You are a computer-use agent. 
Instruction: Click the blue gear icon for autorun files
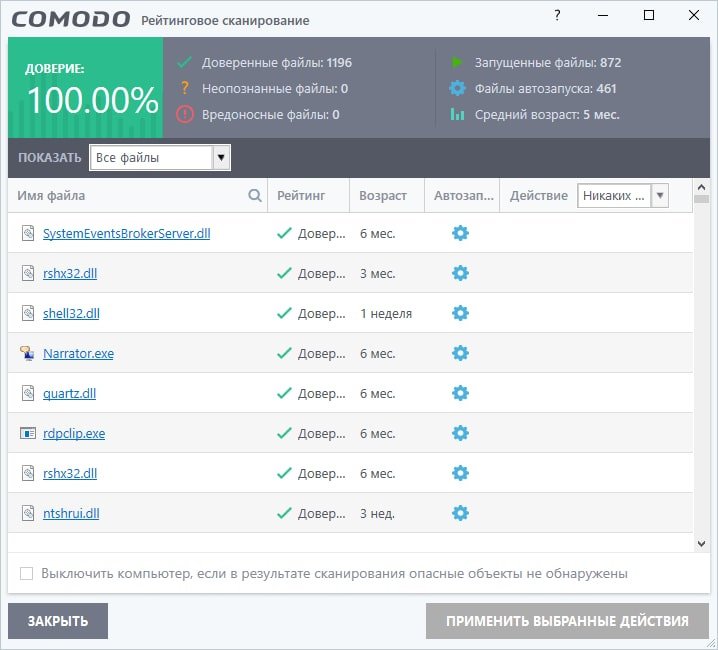(457, 88)
